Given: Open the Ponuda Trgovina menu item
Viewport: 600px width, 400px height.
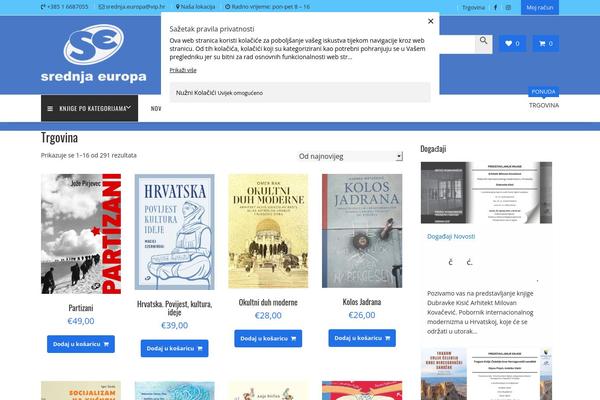Looking at the screenshot, I should 544,105.
